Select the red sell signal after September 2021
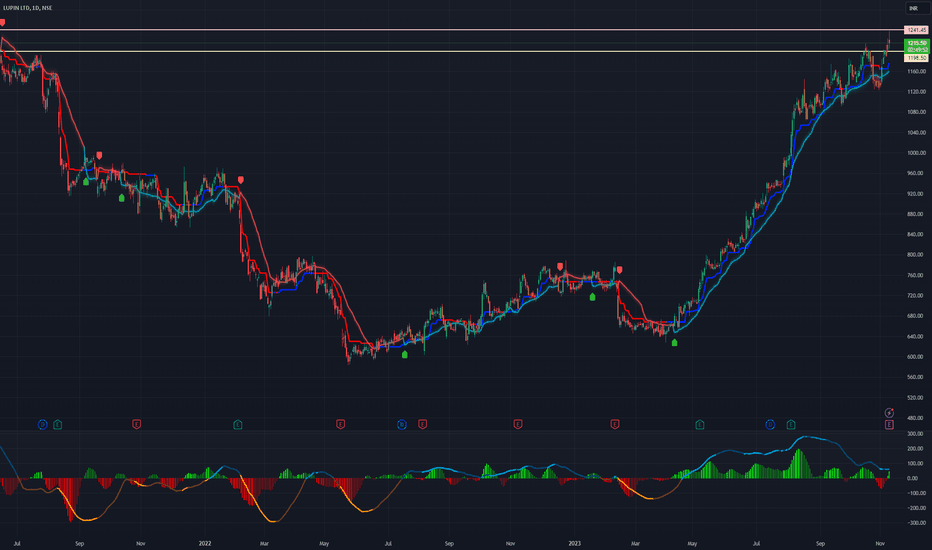This screenshot has width=932, height=550. (x=99, y=155)
